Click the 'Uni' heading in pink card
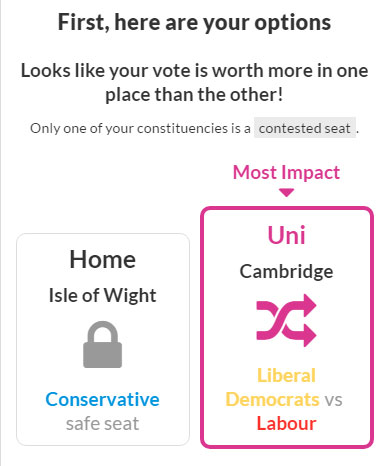 coord(286,235)
